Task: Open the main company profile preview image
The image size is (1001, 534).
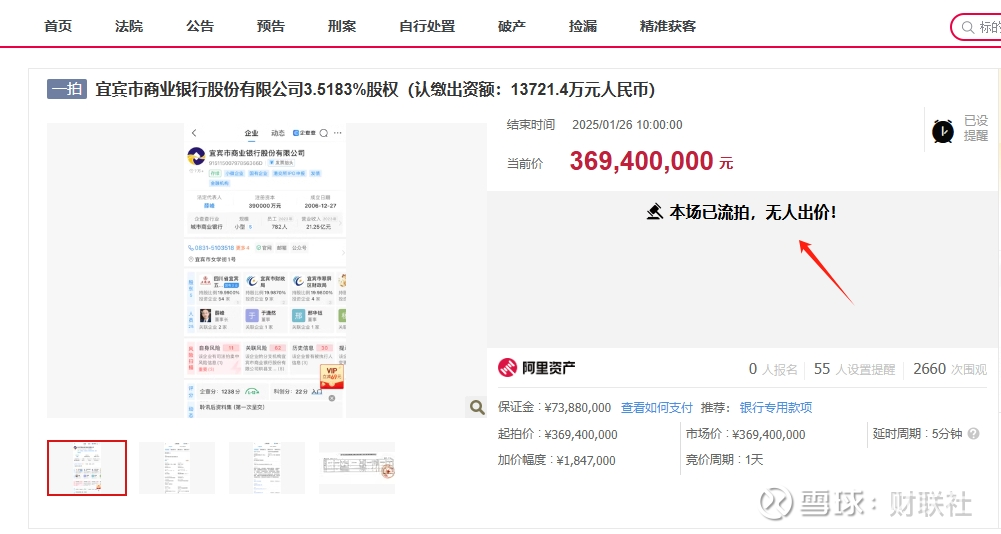Action: [x=266, y=271]
